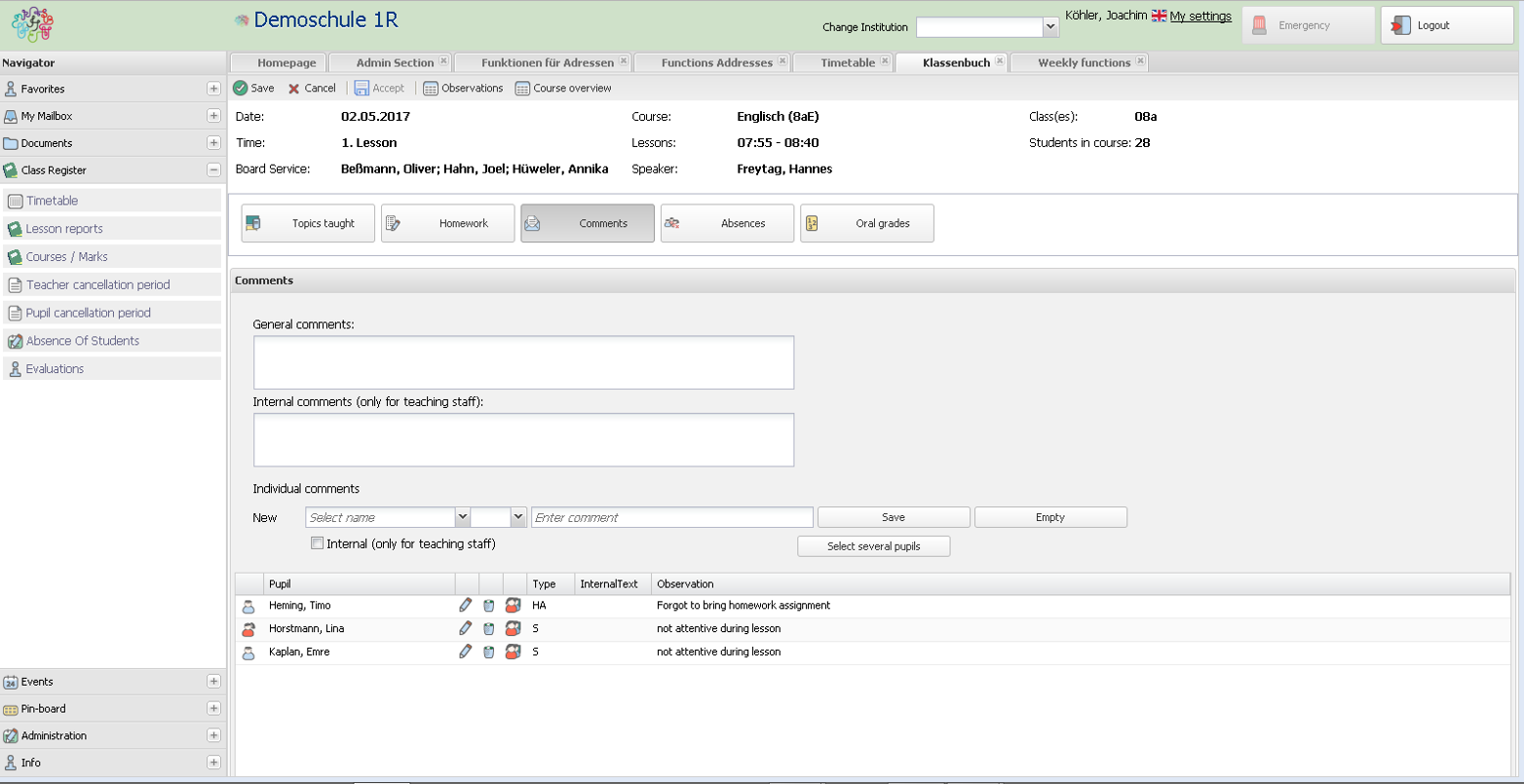Open Absence Of Students in navigator

83,341
